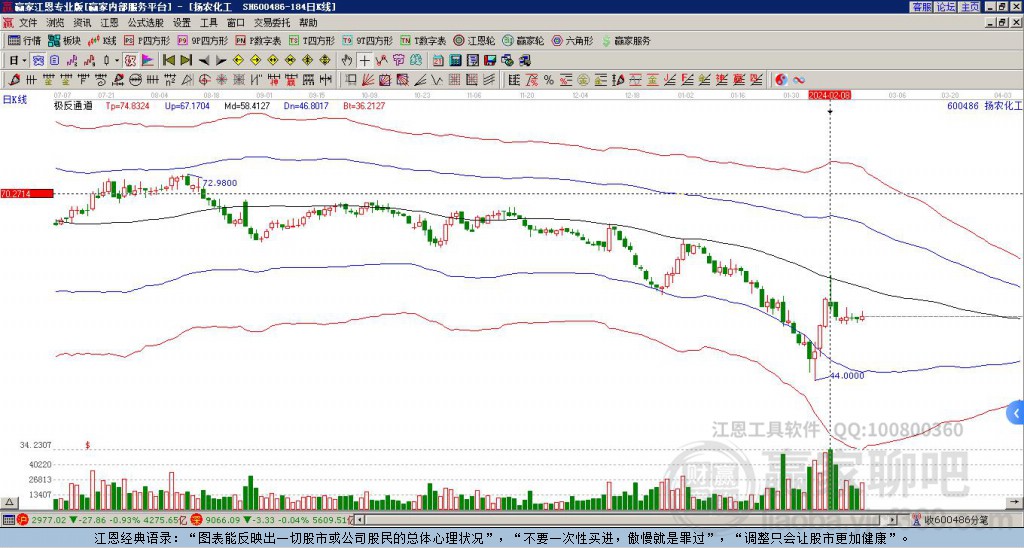This screenshot has height=548, width=1024.
Task: Click the yin-yang taiji icon
Action: point(781,80)
